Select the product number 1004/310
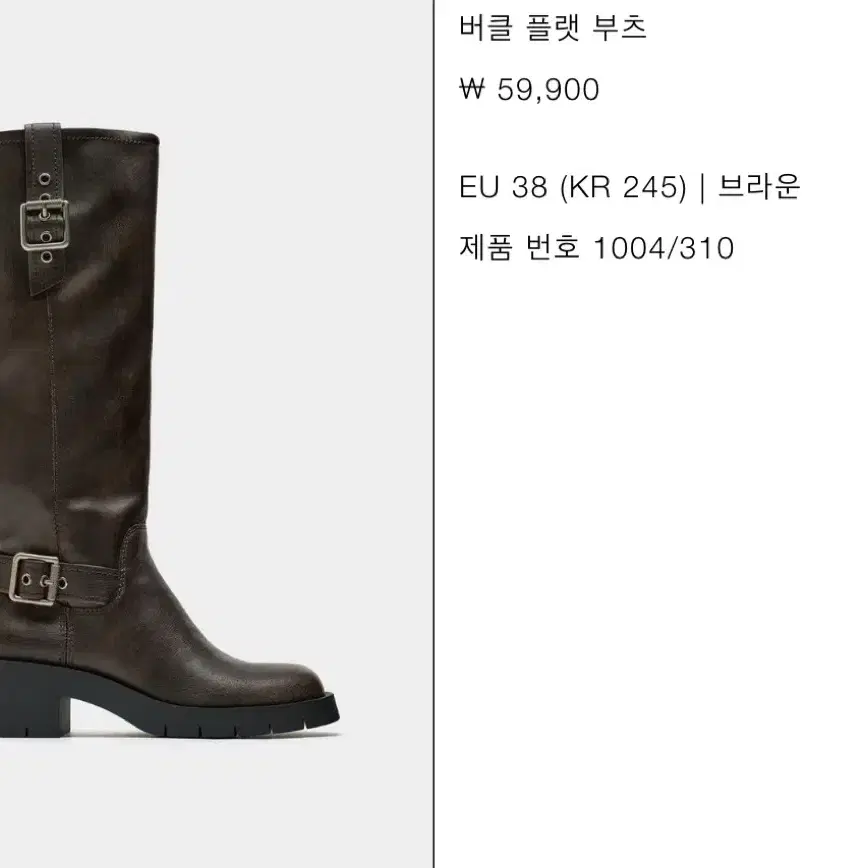Image resolution: width=868 pixels, height=868 pixels. [x=663, y=248]
